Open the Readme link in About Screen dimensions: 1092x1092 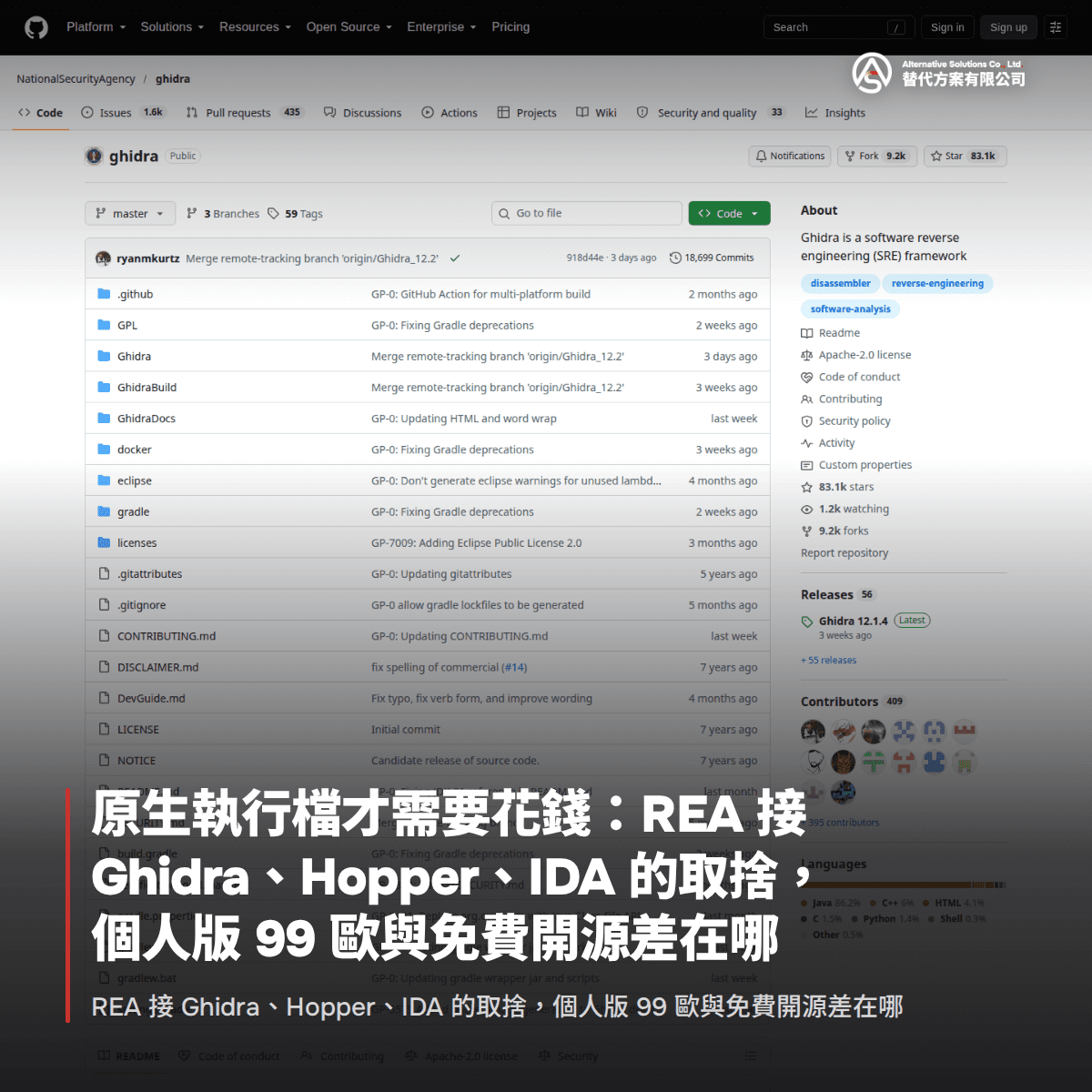(x=830, y=333)
